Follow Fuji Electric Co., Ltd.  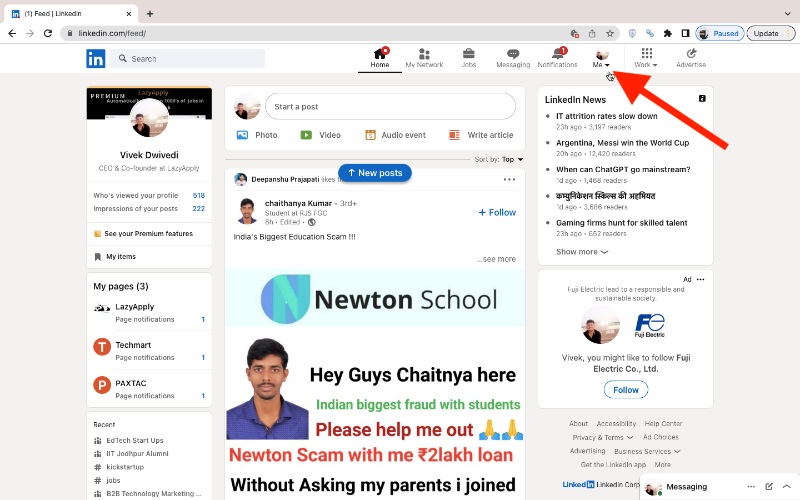click(x=626, y=390)
